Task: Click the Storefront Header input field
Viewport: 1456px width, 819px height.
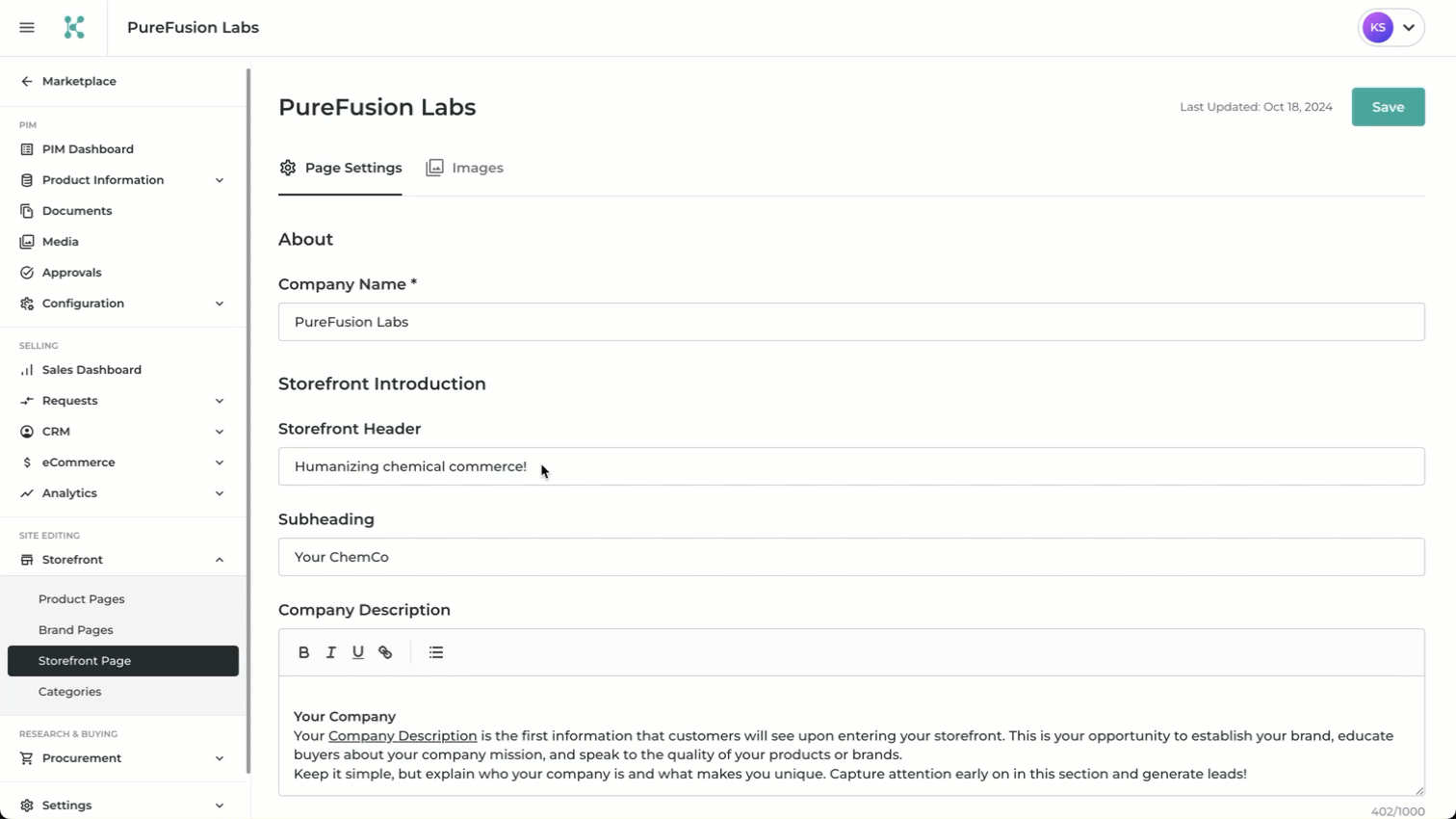Action: 851,466
